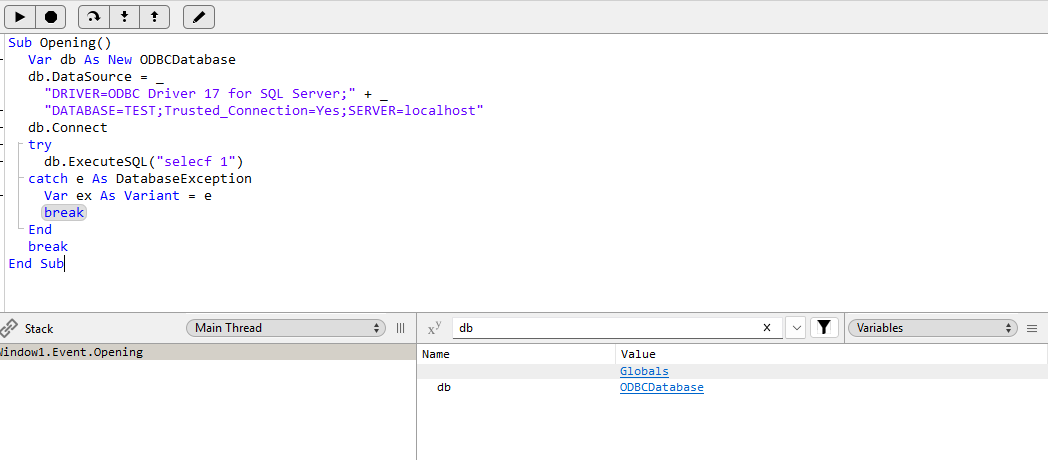Click the Step Over curved-arrow icon

coord(94,17)
